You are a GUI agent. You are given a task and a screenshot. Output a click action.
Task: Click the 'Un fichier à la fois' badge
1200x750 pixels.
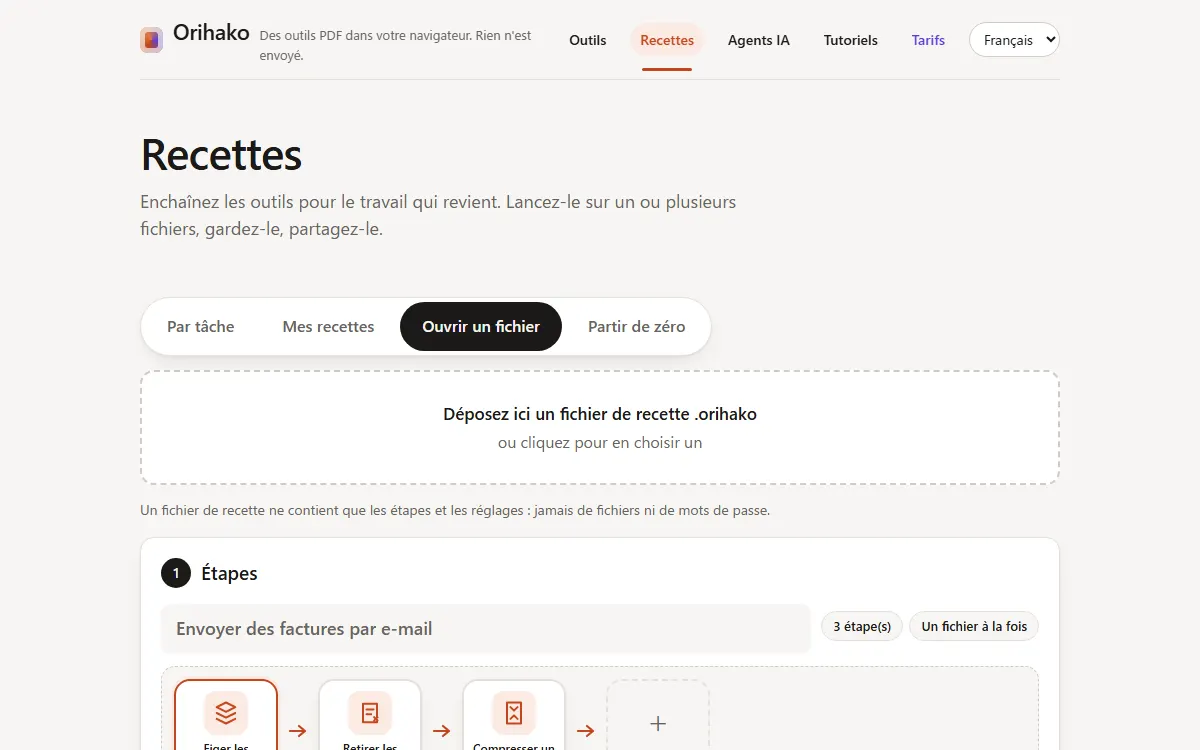pyautogui.click(x=974, y=626)
